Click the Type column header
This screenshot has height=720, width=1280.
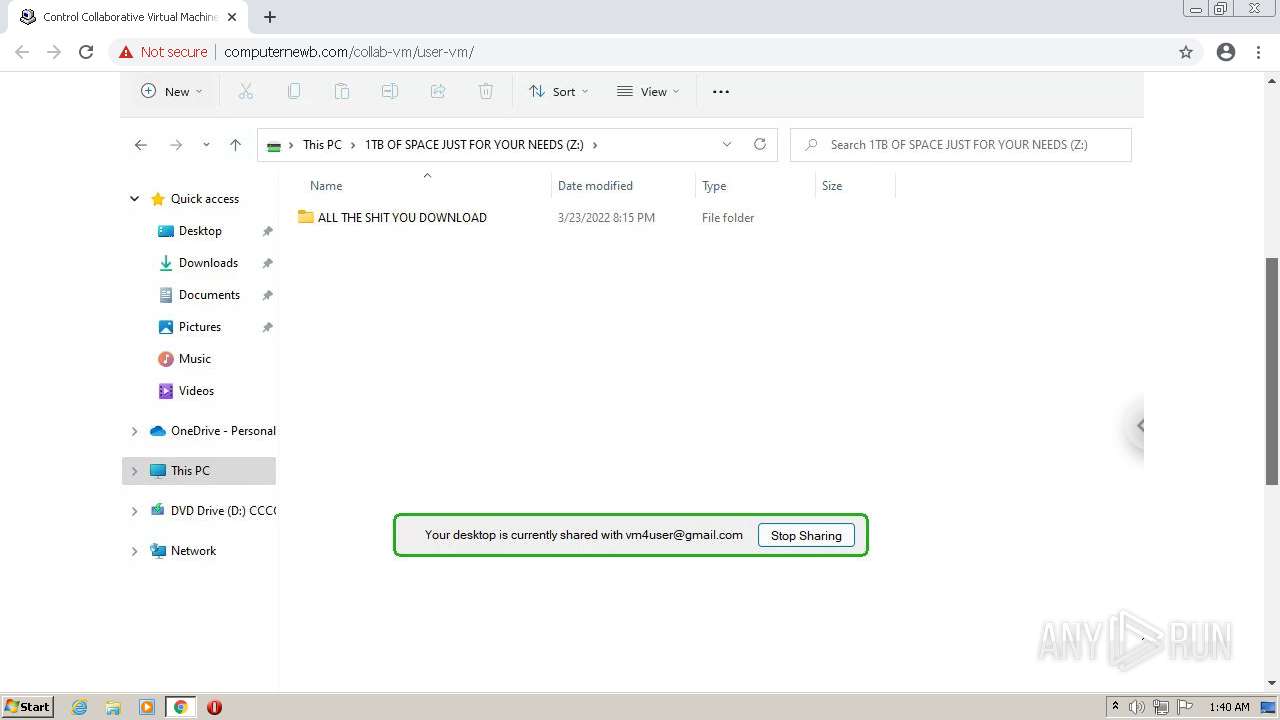pos(714,186)
